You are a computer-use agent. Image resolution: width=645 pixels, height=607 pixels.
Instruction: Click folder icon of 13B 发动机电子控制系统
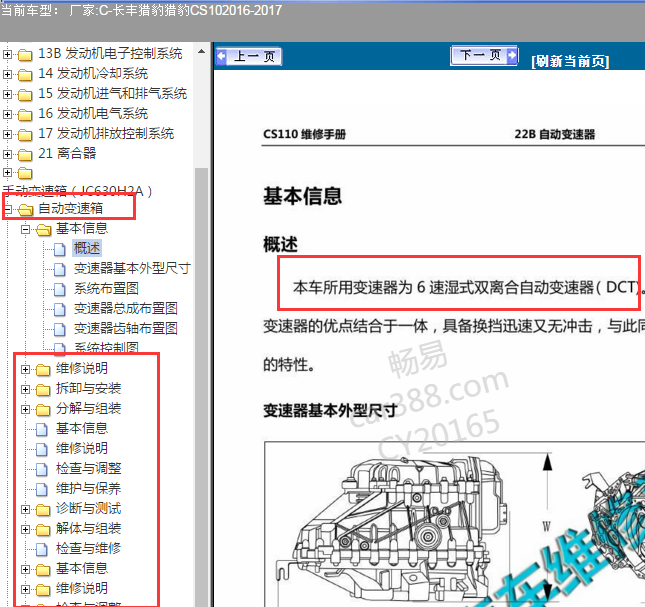tap(25, 55)
